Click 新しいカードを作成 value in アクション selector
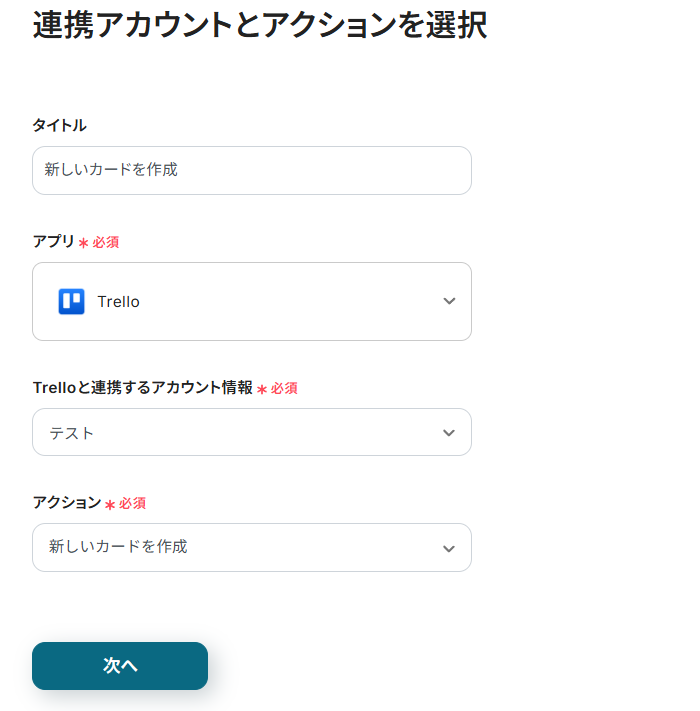The width and height of the screenshot is (700, 711). (118, 547)
